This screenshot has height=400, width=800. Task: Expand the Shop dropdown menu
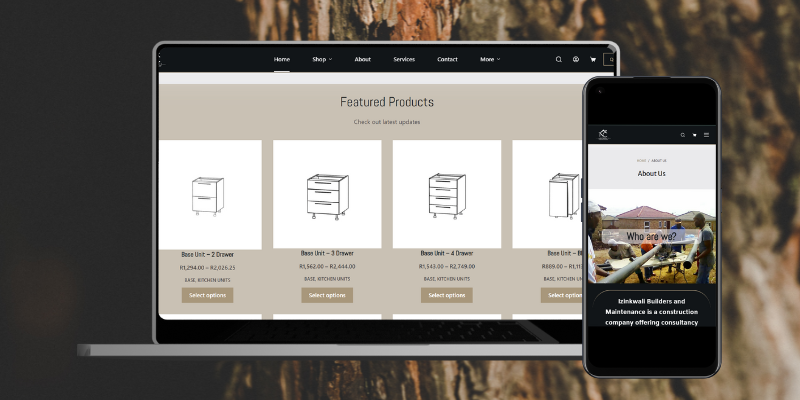321,60
